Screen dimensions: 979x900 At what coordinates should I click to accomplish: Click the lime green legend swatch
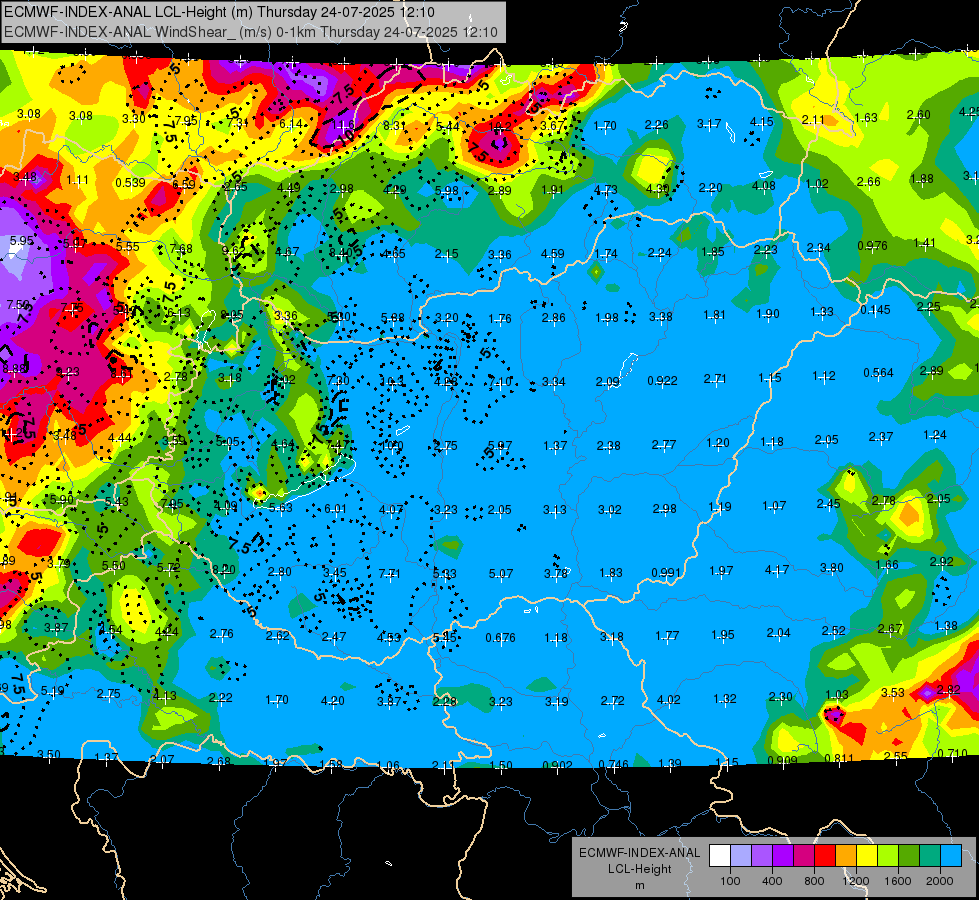point(888,856)
